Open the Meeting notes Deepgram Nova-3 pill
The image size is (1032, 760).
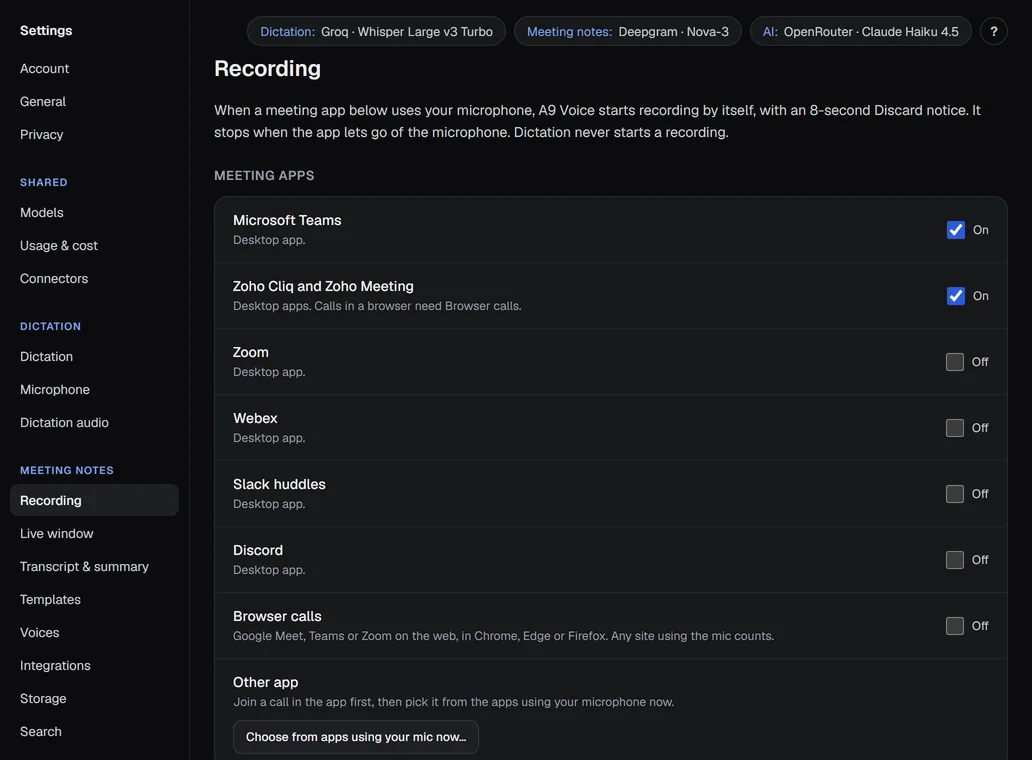627,31
